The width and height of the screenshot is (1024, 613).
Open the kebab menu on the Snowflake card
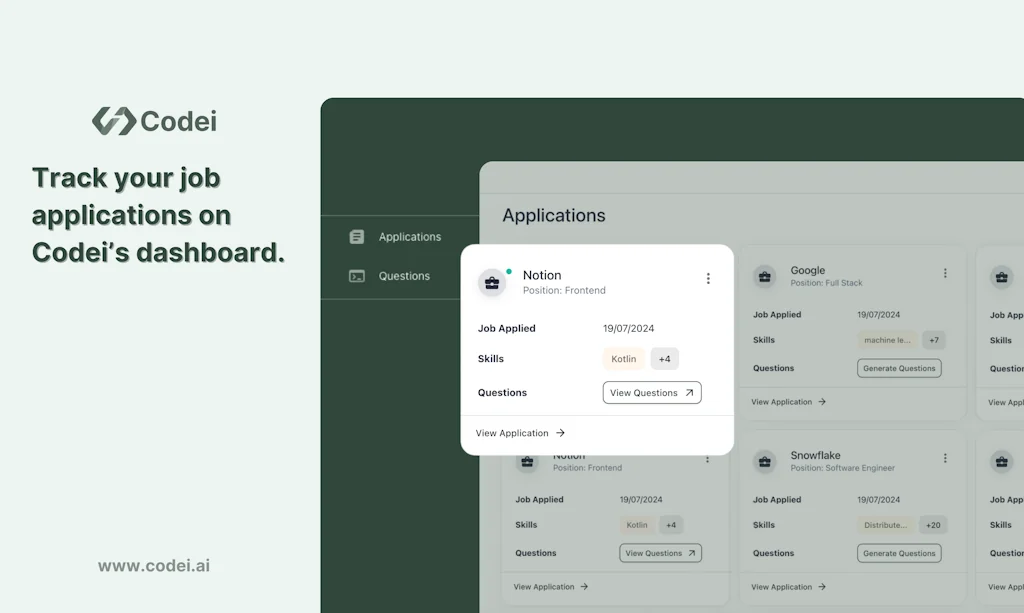coord(945,457)
